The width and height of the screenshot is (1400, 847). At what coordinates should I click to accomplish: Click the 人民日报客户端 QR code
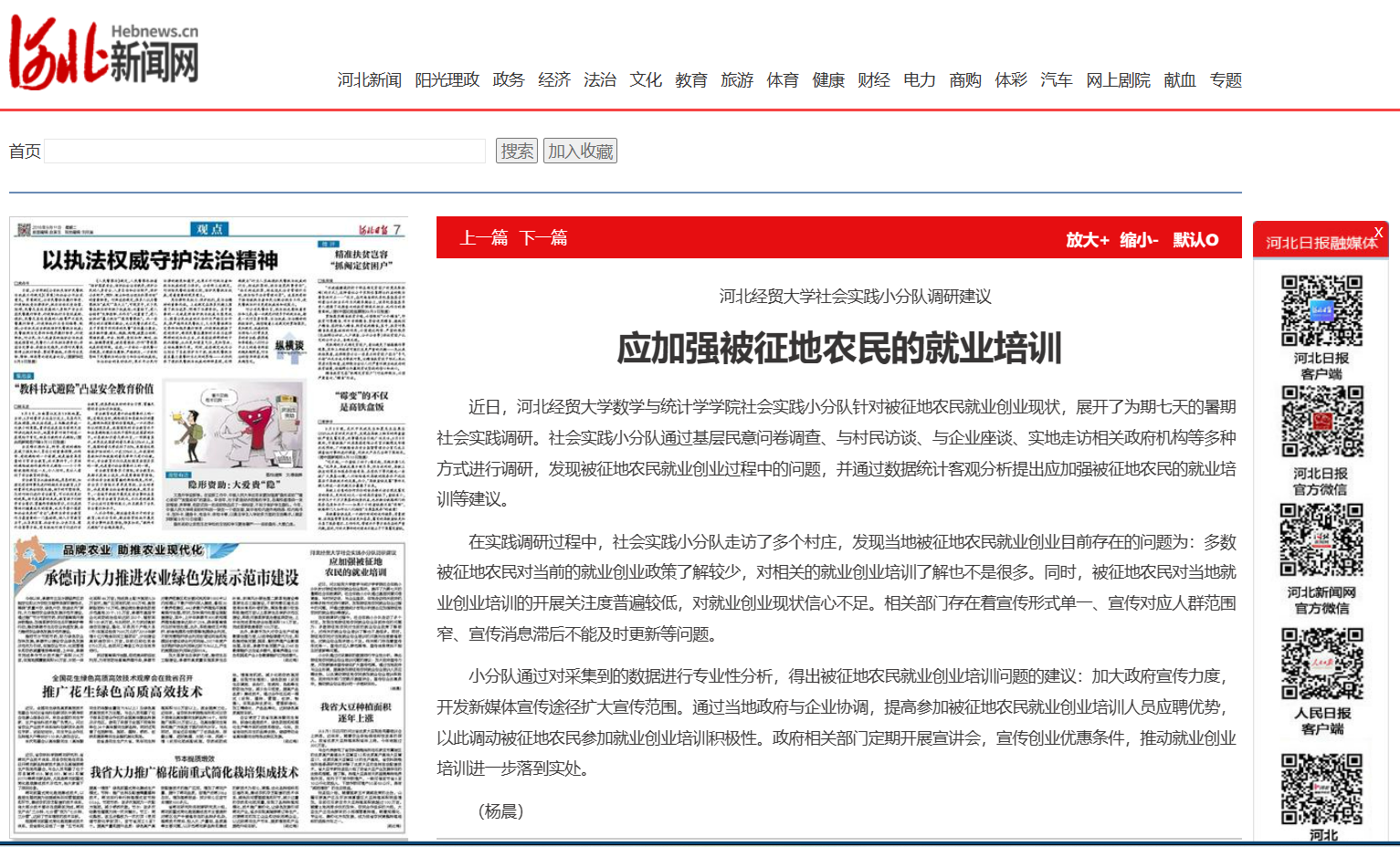click(1321, 664)
